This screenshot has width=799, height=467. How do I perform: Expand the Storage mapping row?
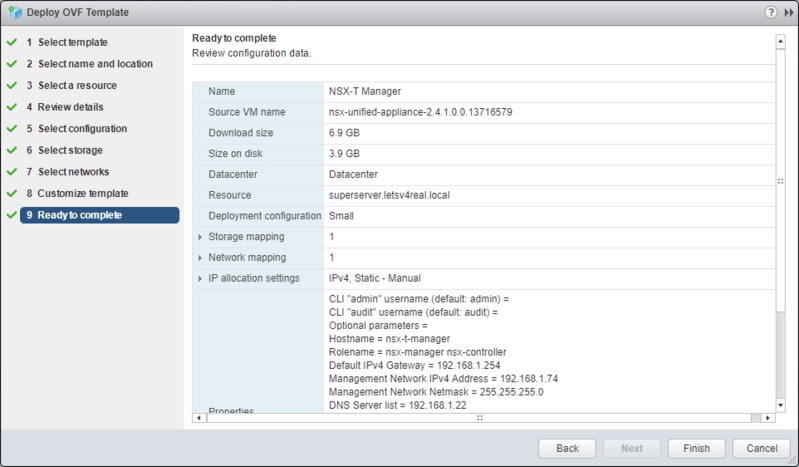(200, 237)
